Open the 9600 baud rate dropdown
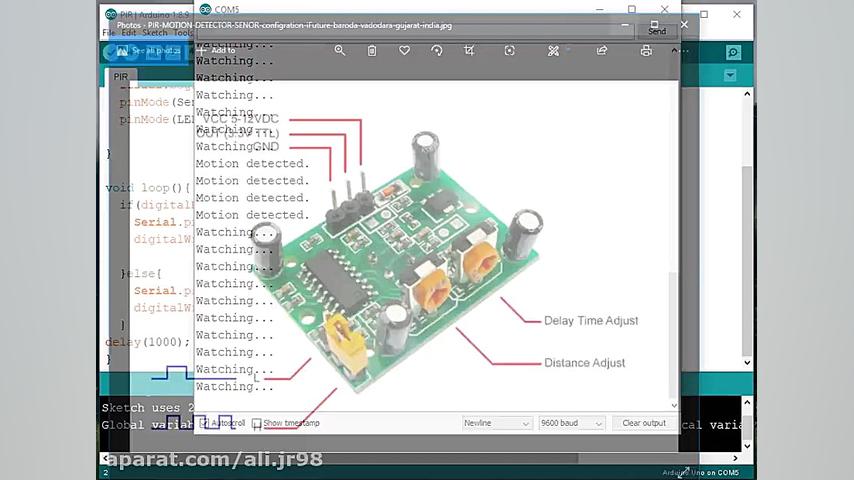Image resolution: width=854 pixels, height=480 pixels. (x=571, y=423)
